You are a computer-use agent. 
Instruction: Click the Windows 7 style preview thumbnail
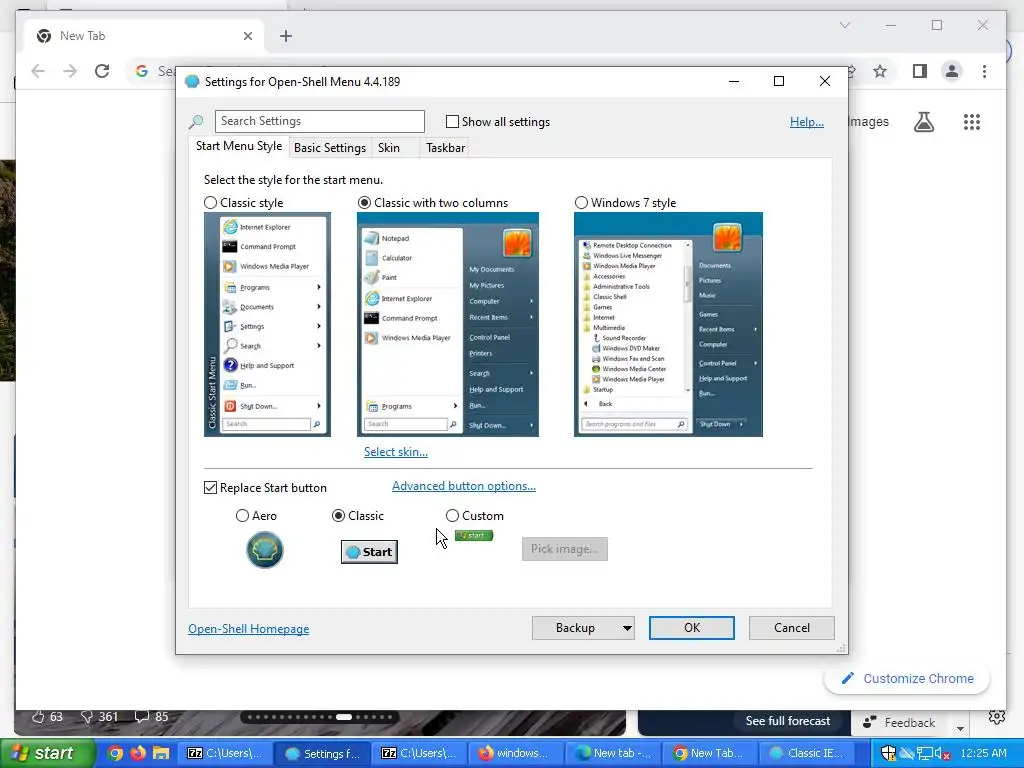(668, 324)
